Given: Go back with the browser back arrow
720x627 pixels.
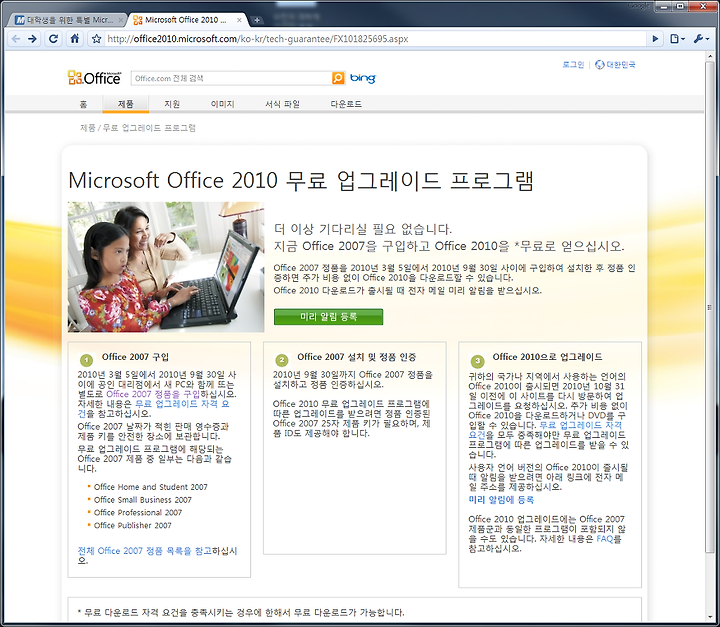Looking at the screenshot, I should 16,39.
